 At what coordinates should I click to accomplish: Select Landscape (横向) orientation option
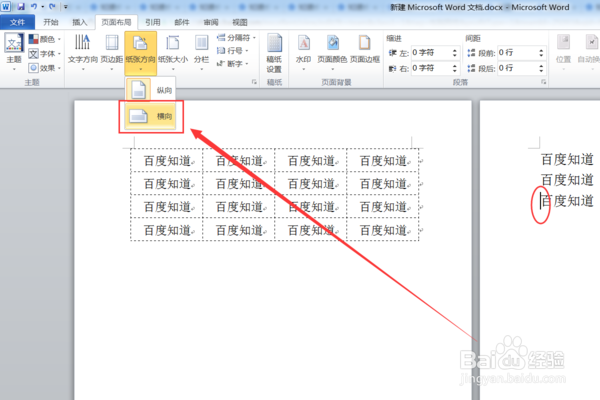click(x=150, y=116)
